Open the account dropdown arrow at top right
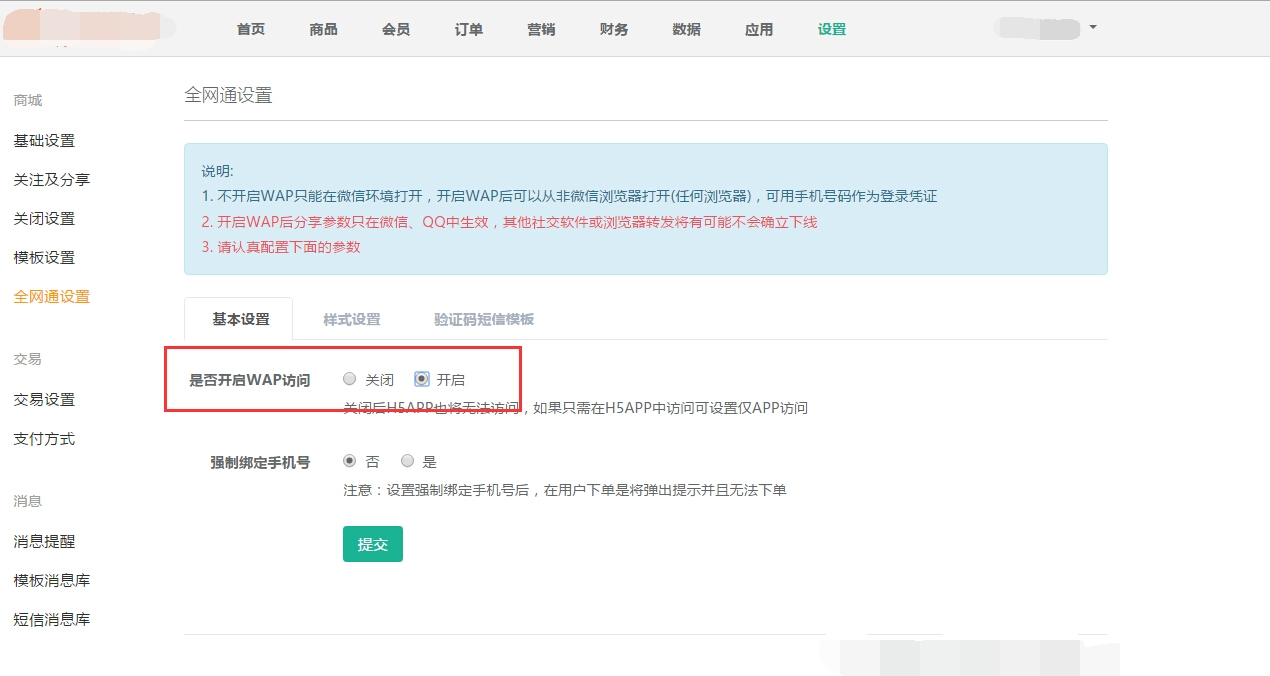The width and height of the screenshot is (1270, 676). click(1093, 27)
